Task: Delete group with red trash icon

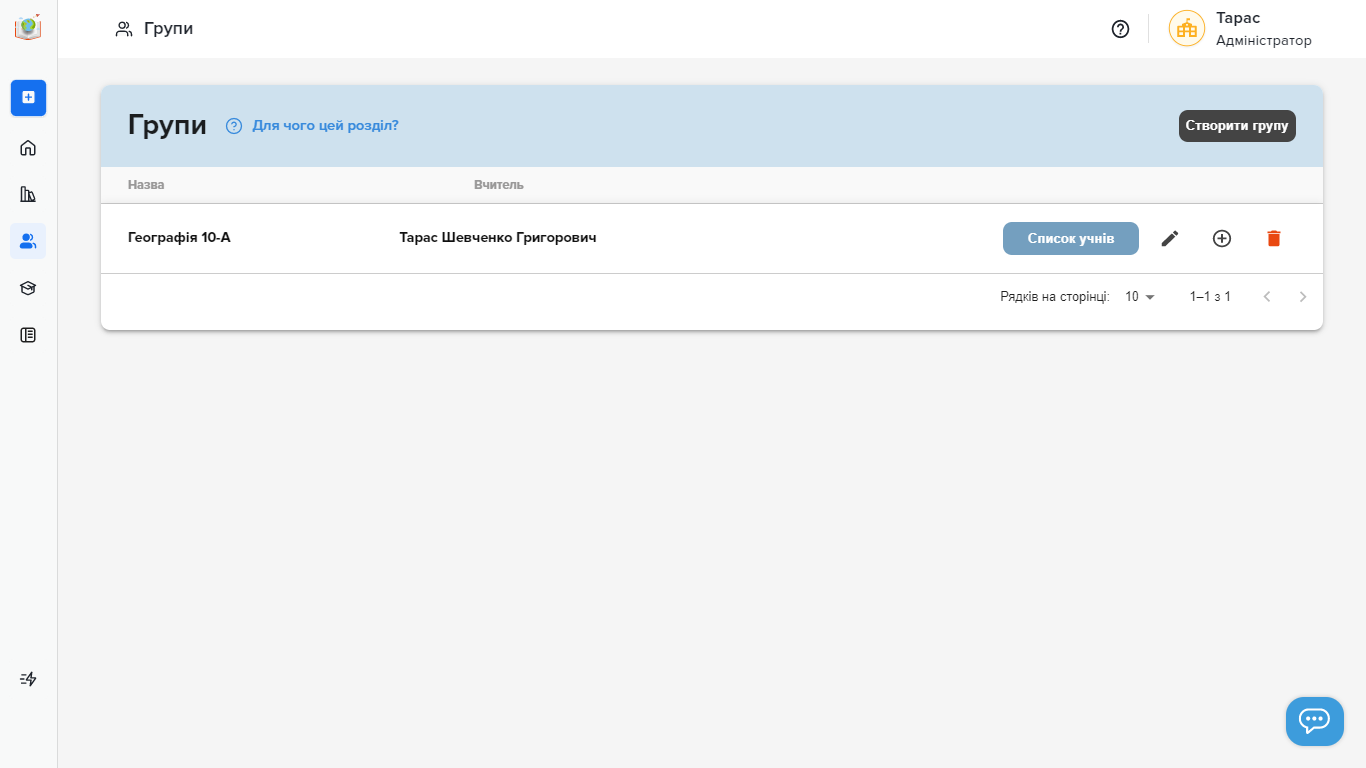Action: pyautogui.click(x=1274, y=238)
